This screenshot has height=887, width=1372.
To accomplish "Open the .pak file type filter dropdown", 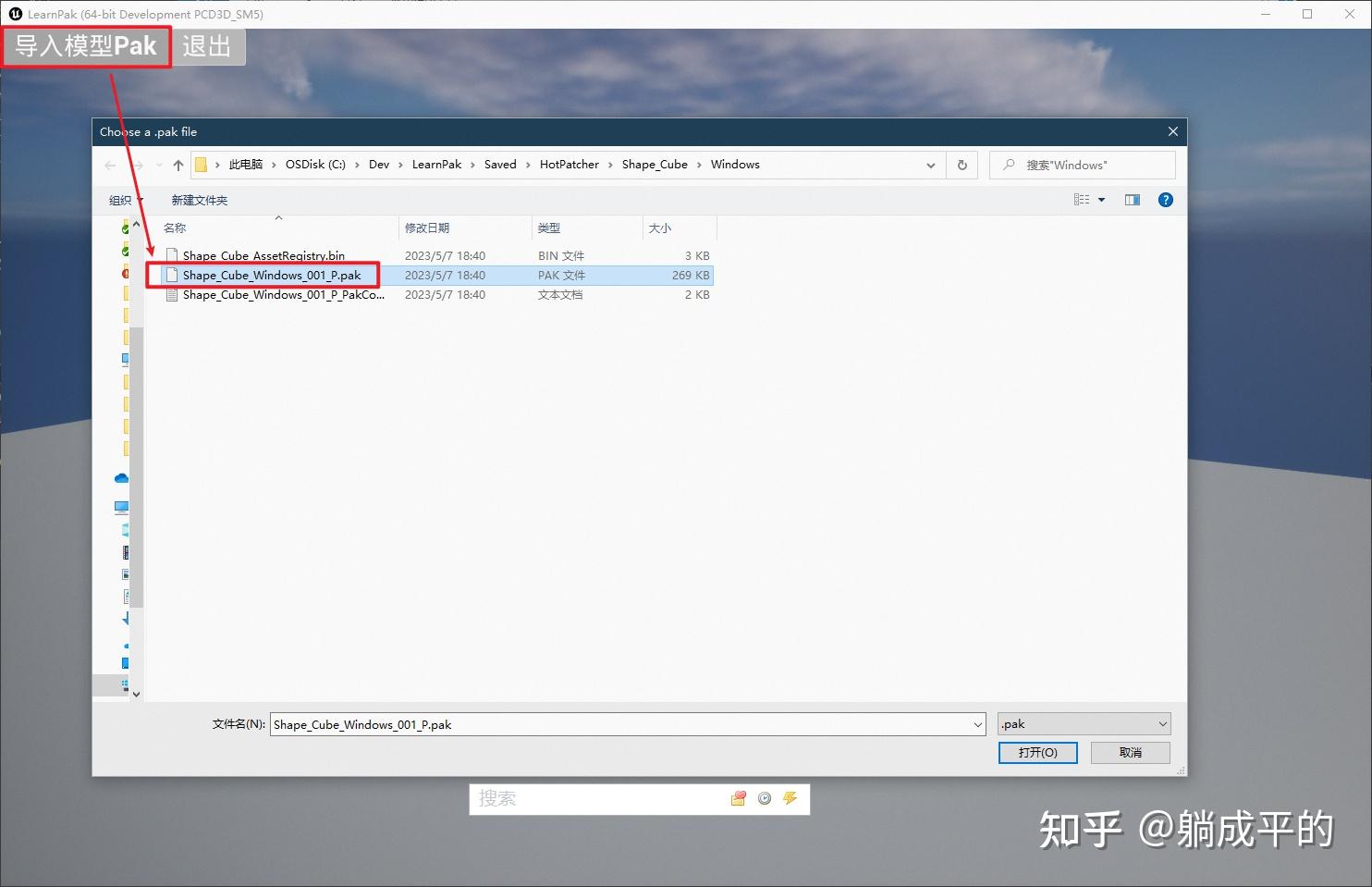I will 1162,723.
